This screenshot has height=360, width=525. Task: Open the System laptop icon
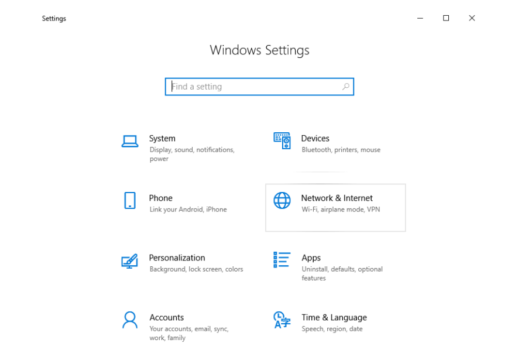coord(130,141)
